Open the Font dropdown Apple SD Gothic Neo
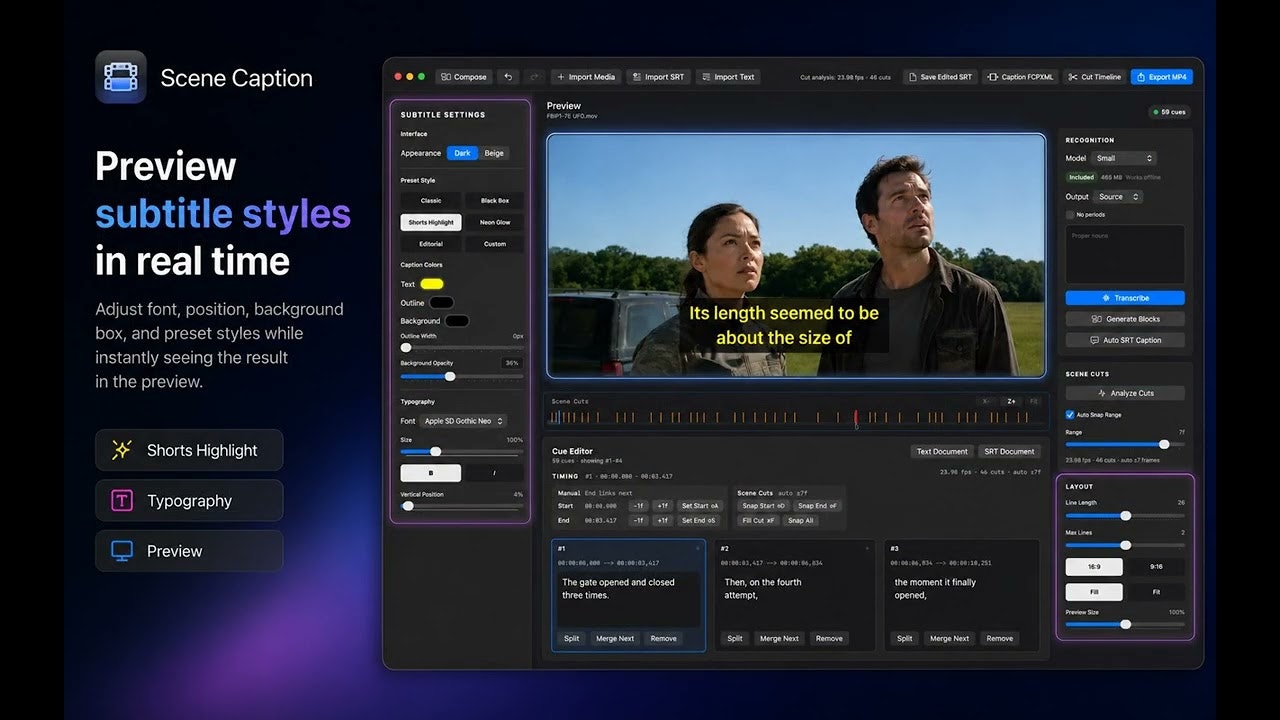This screenshot has height=720, width=1280. point(463,421)
